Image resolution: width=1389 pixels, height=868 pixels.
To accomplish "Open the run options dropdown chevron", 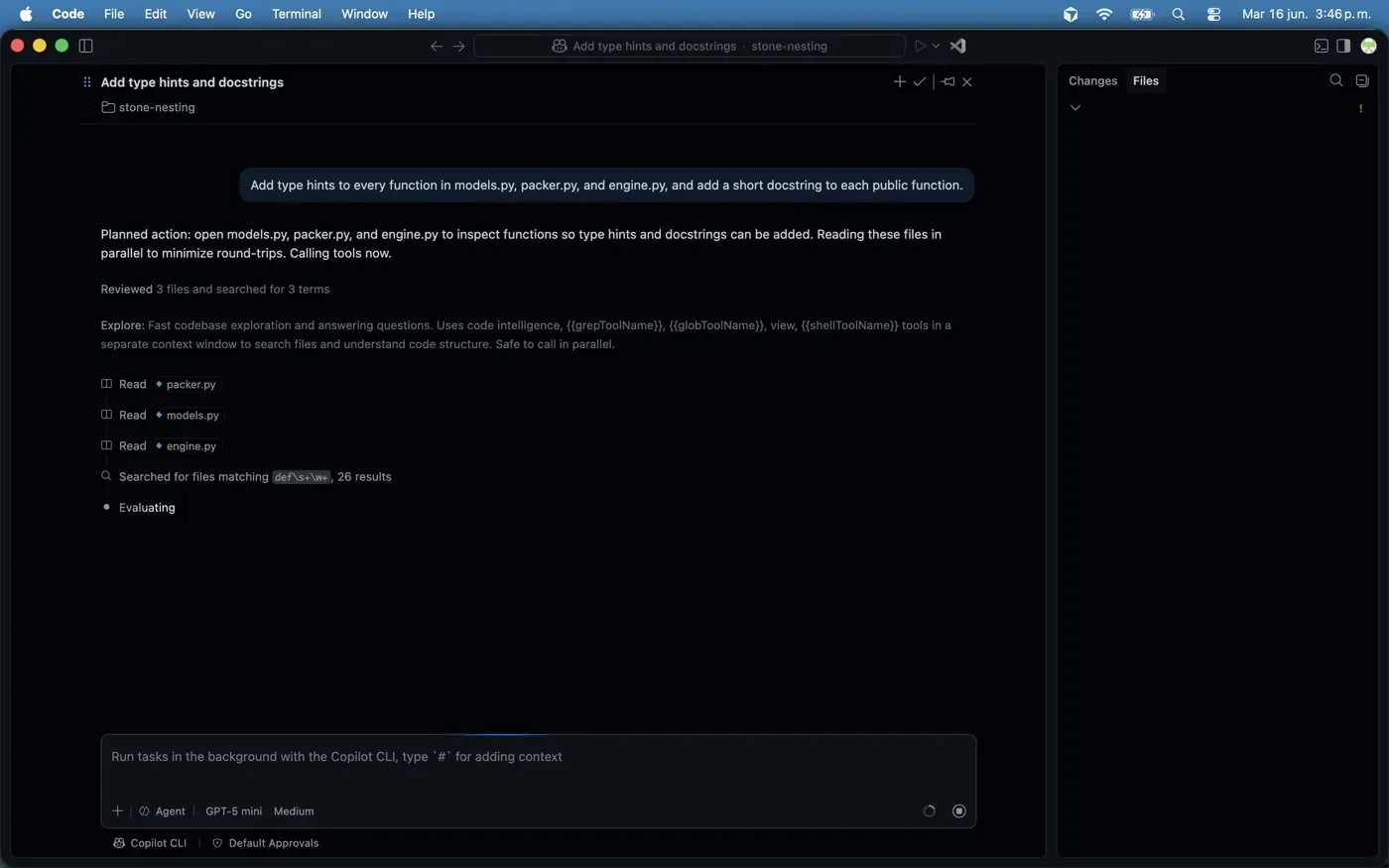I will (x=936, y=46).
